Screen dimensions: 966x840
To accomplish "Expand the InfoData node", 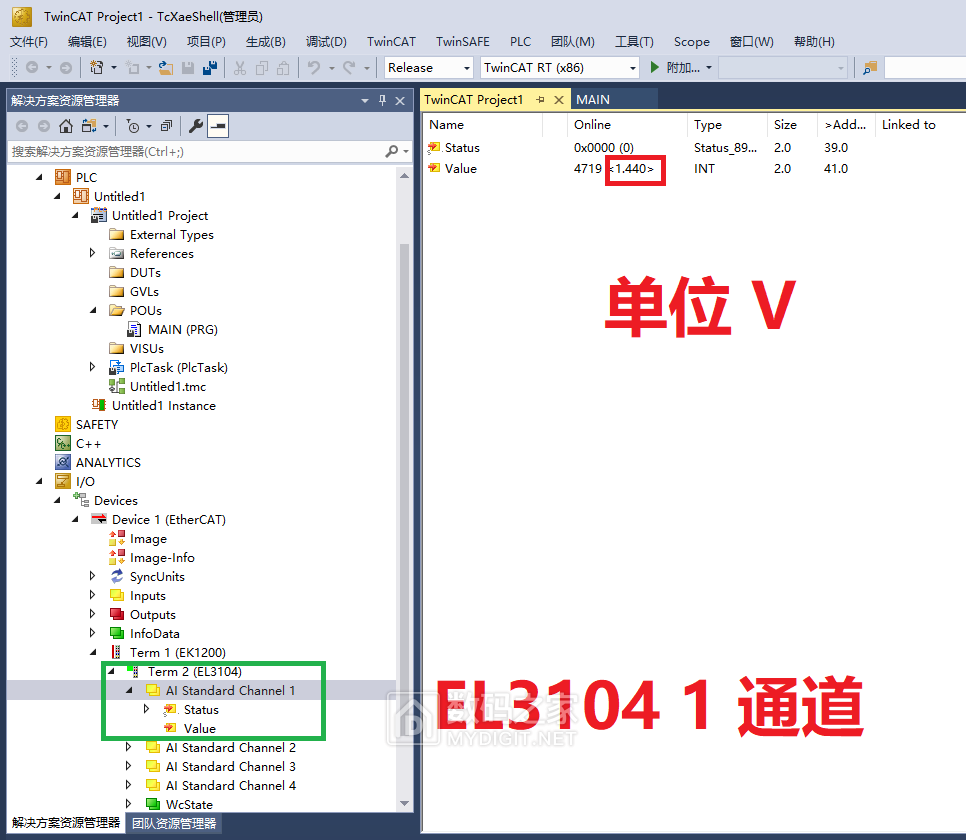I will point(92,633).
